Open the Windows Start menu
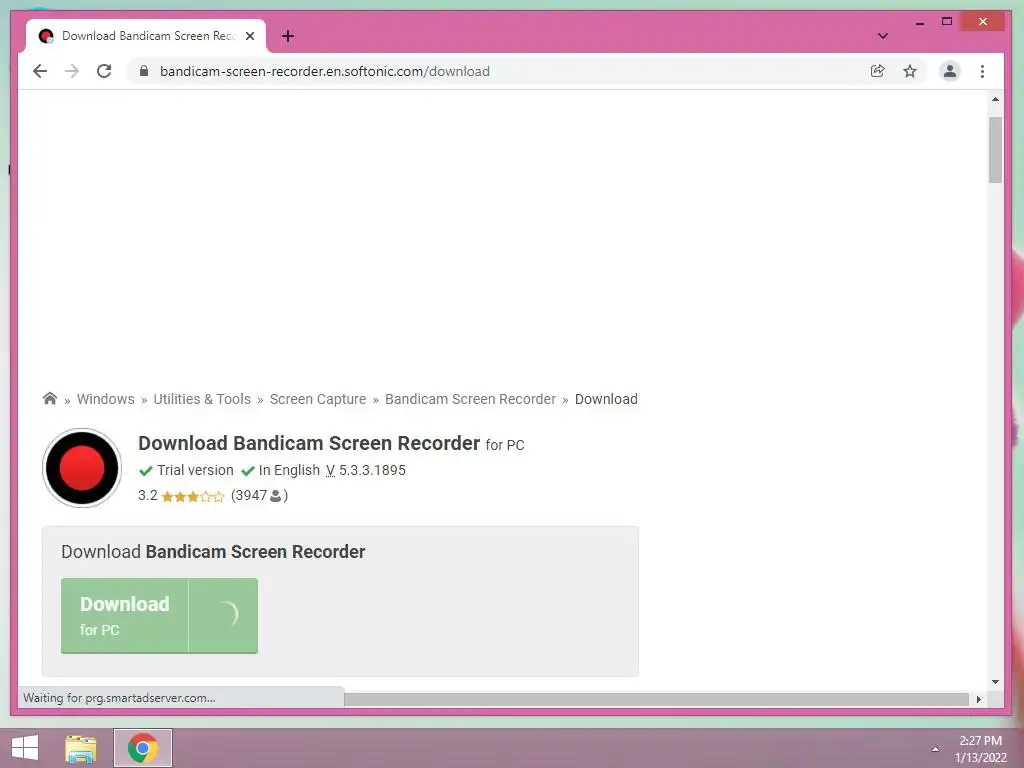 pyautogui.click(x=25, y=748)
